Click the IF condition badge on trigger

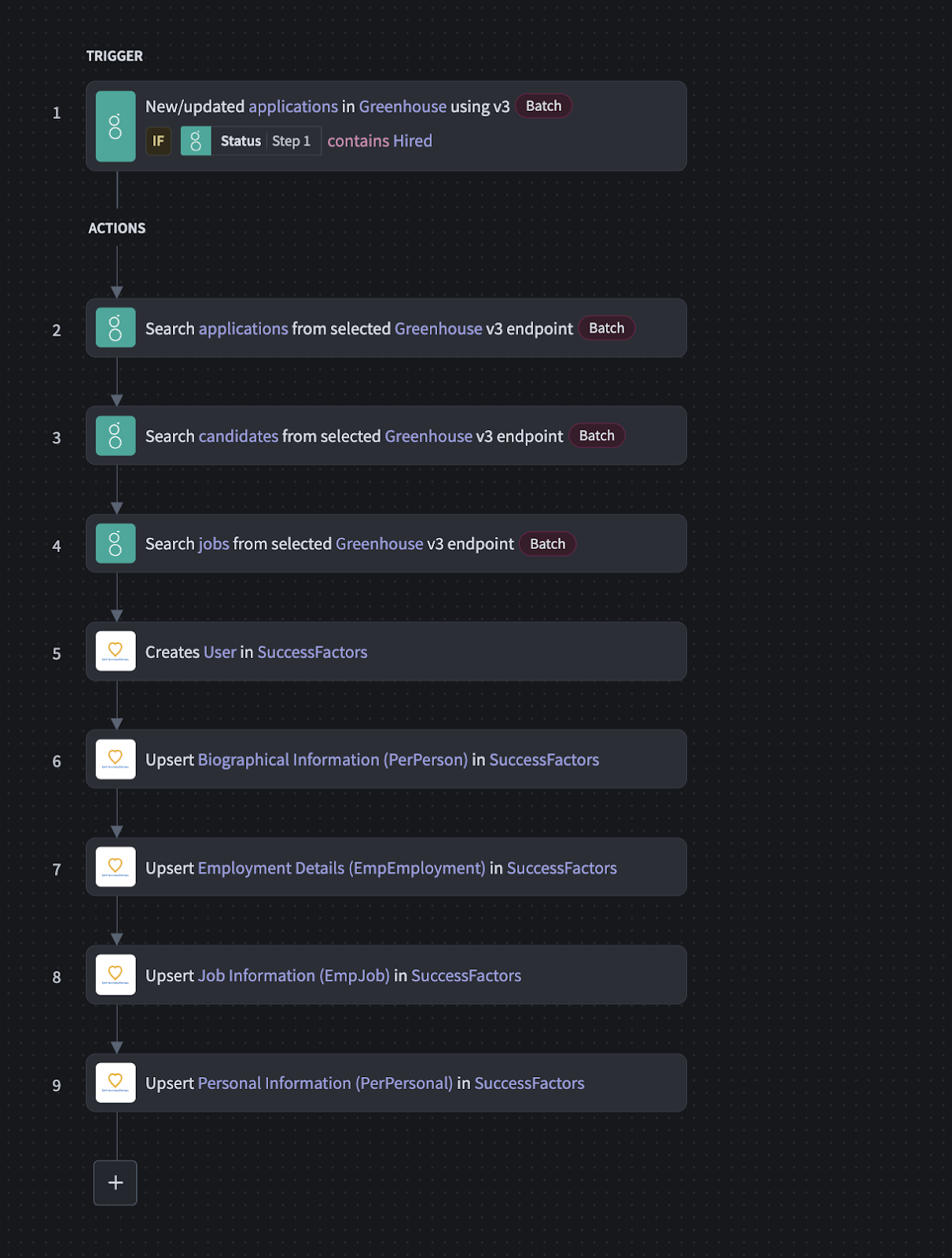point(158,142)
